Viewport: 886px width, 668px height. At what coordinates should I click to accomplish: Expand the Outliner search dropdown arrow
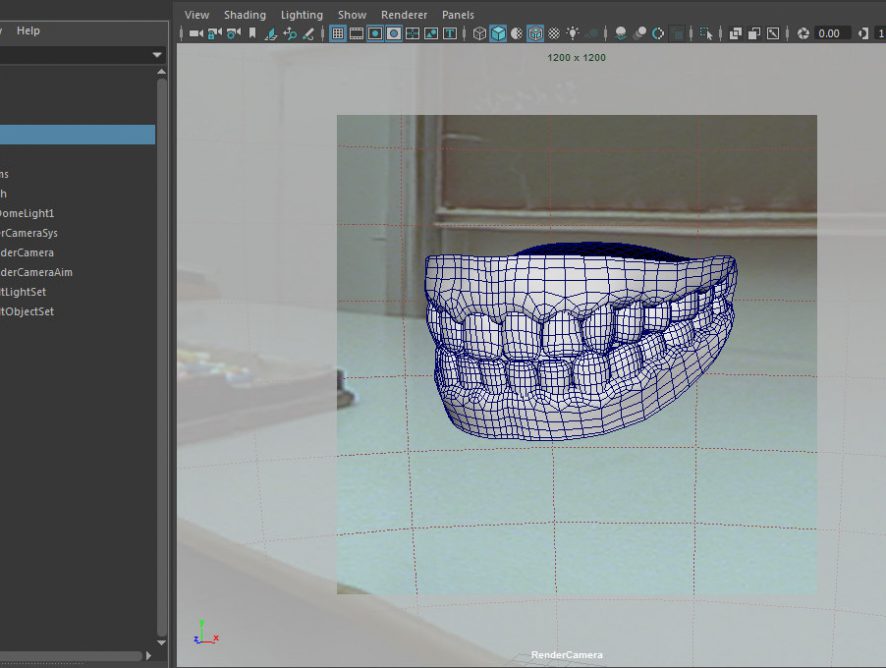(157, 55)
